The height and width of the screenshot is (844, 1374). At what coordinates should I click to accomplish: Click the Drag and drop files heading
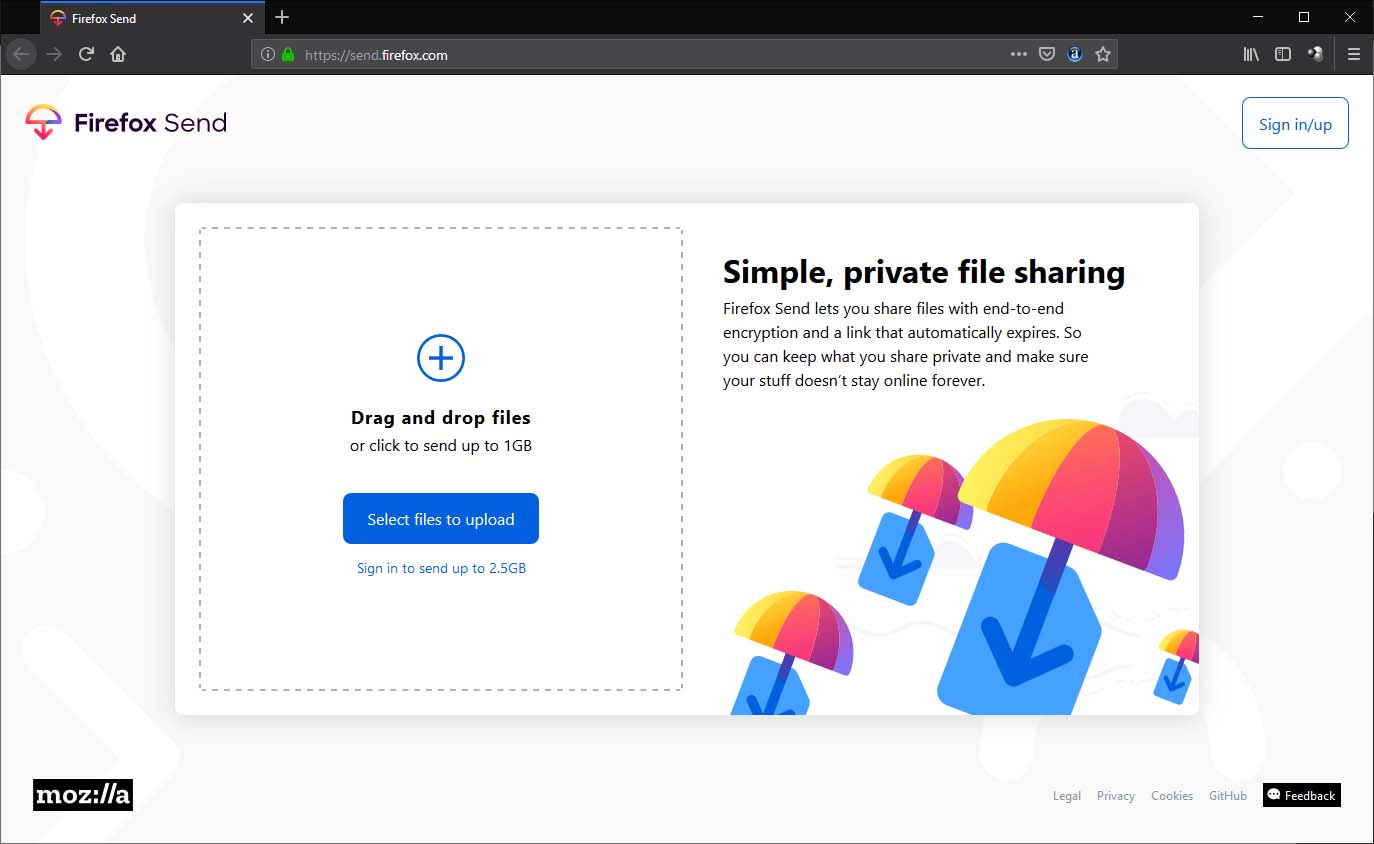pyautogui.click(x=441, y=418)
